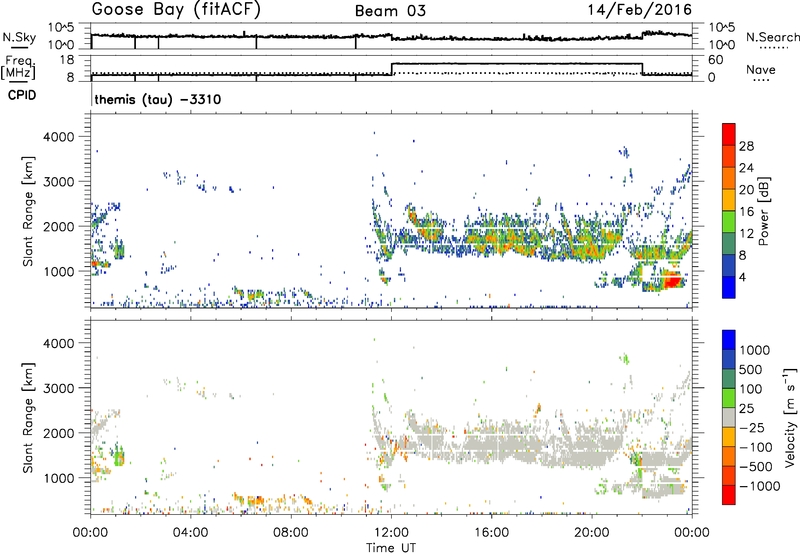Pick the light green Power segment between 12 and 16
The image size is (800, 554).
click(x=729, y=222)
